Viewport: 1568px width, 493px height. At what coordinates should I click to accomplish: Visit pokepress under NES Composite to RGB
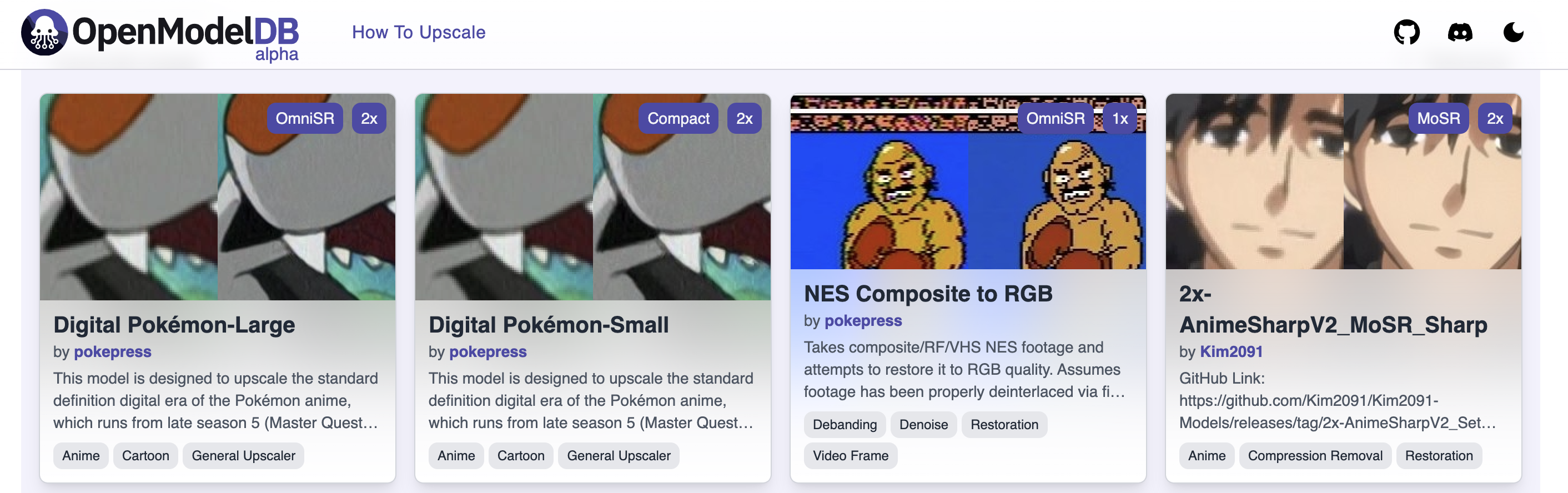coord(862,321)
